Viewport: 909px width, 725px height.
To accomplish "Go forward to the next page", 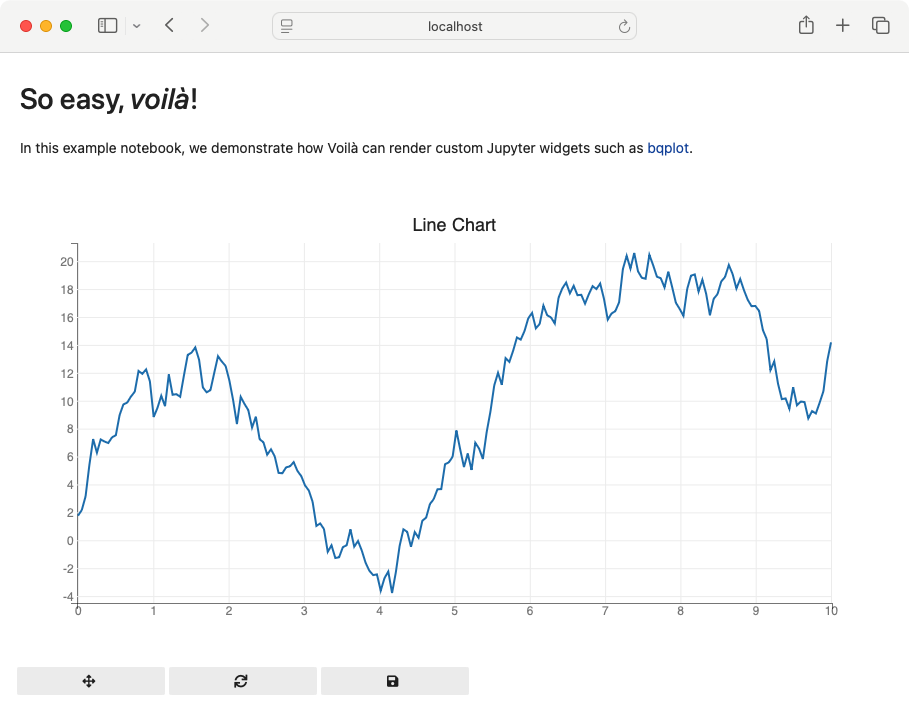I will point(205,26).
